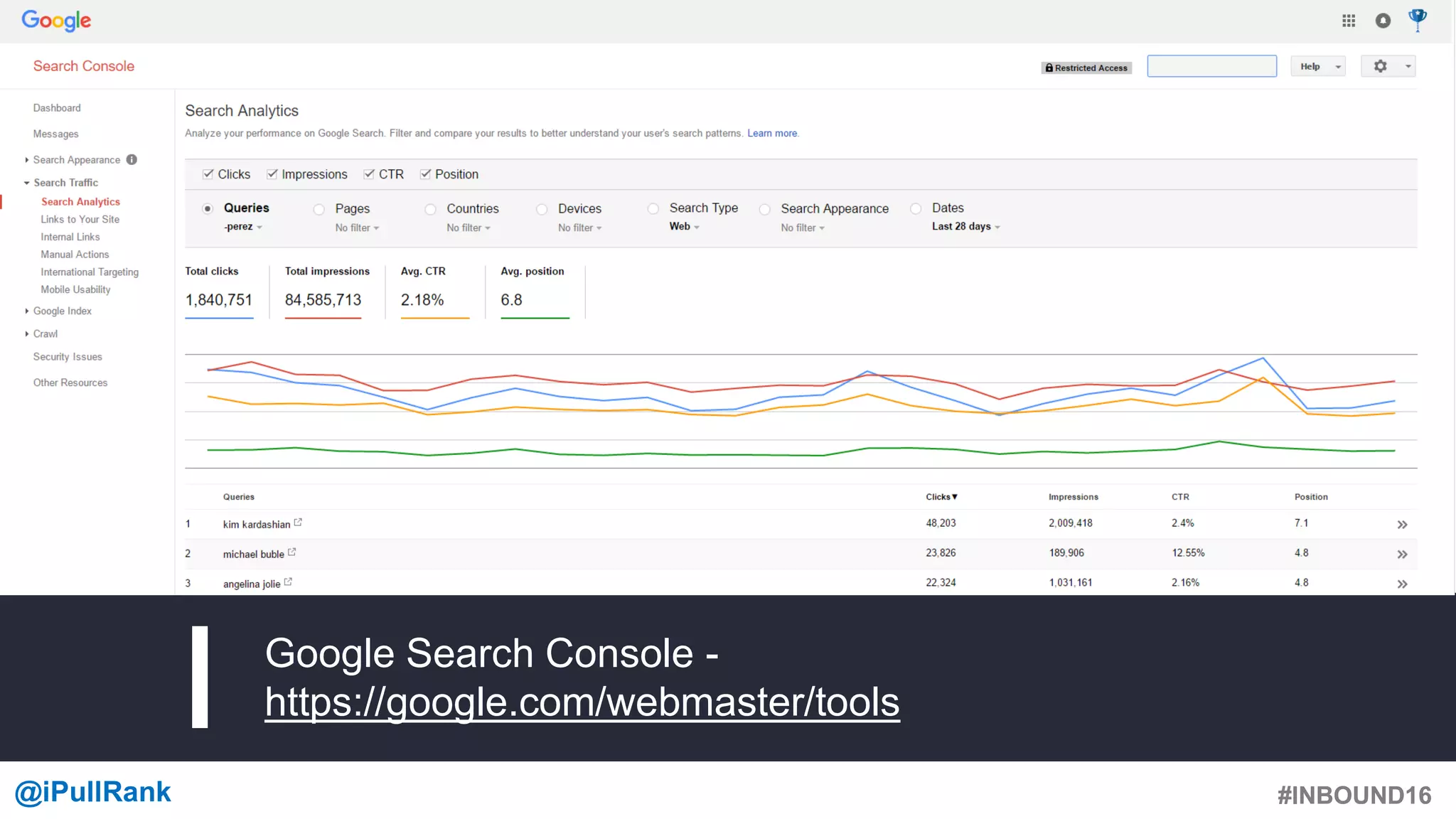
Task: Select the Pages radio button
Action: [319, 209]
